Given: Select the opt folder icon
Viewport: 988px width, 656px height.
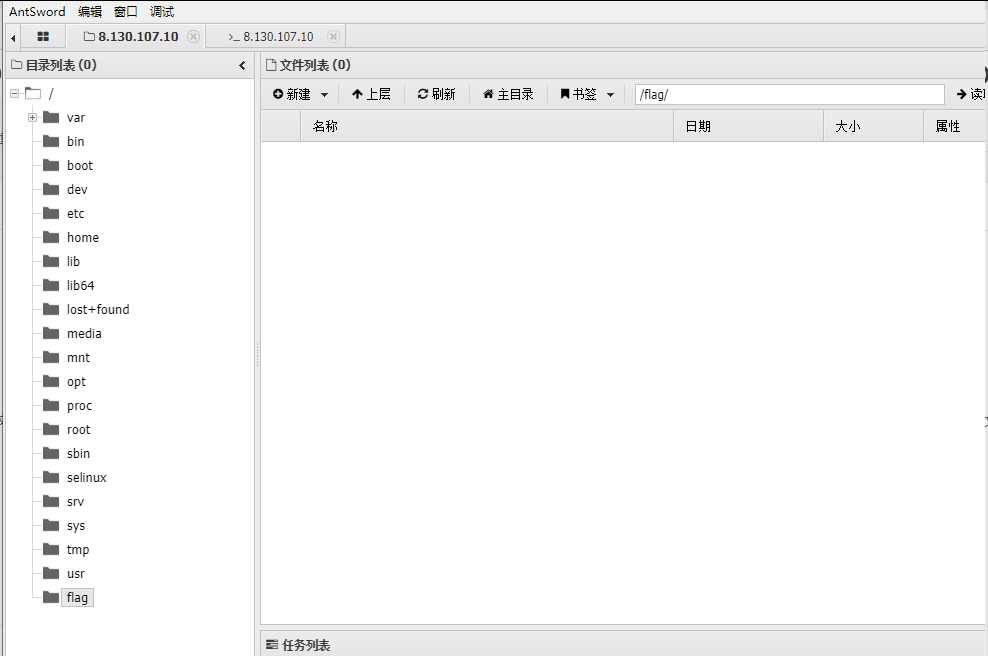Looking at the screenshot, I should (51, 381).
